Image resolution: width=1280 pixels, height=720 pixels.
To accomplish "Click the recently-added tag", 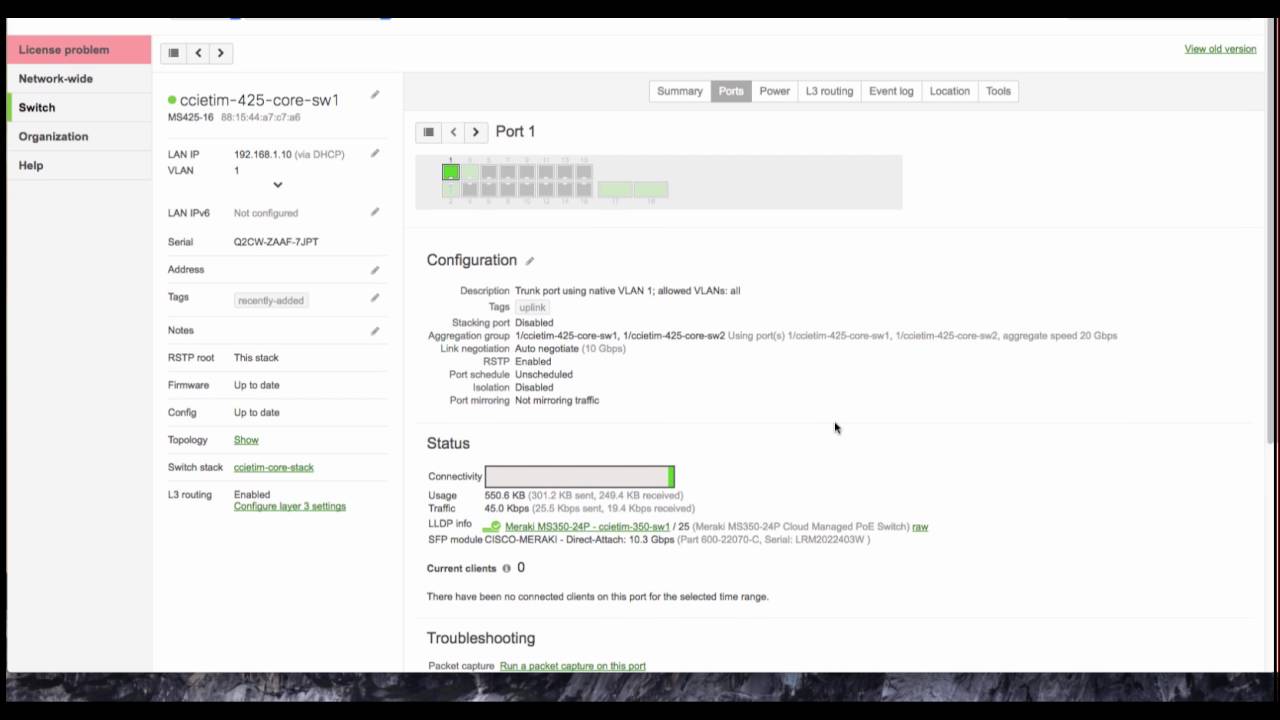I will click(x=271, y=301).
